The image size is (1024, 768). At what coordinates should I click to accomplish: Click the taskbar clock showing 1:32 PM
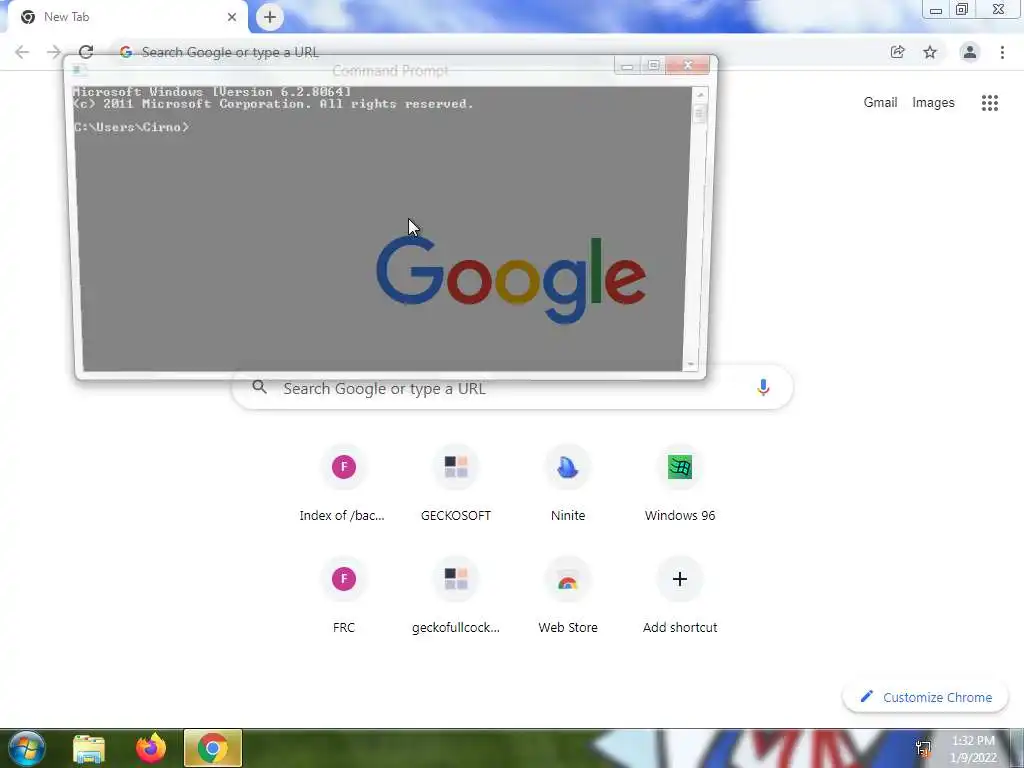(973, 749)
